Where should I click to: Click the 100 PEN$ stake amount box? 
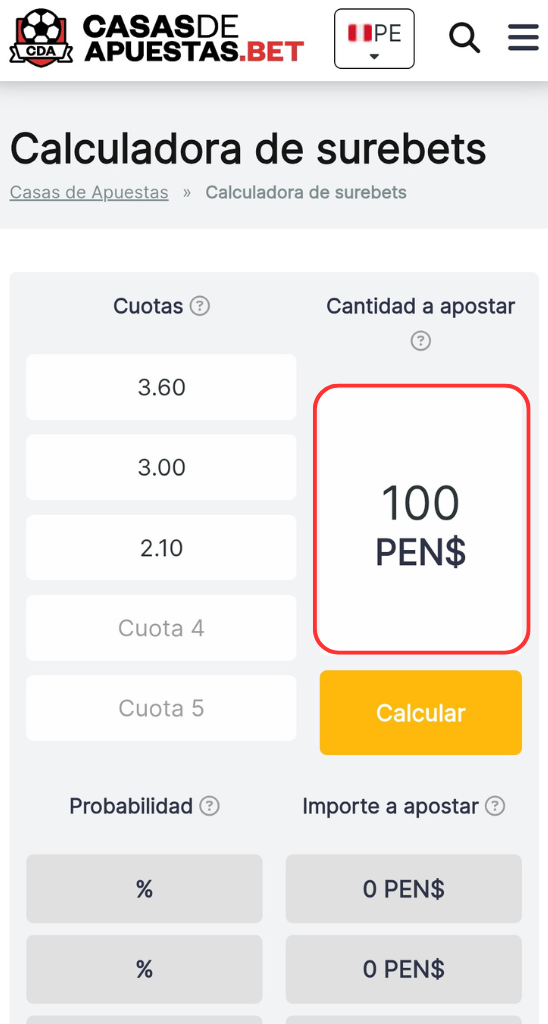coord(421,519)
